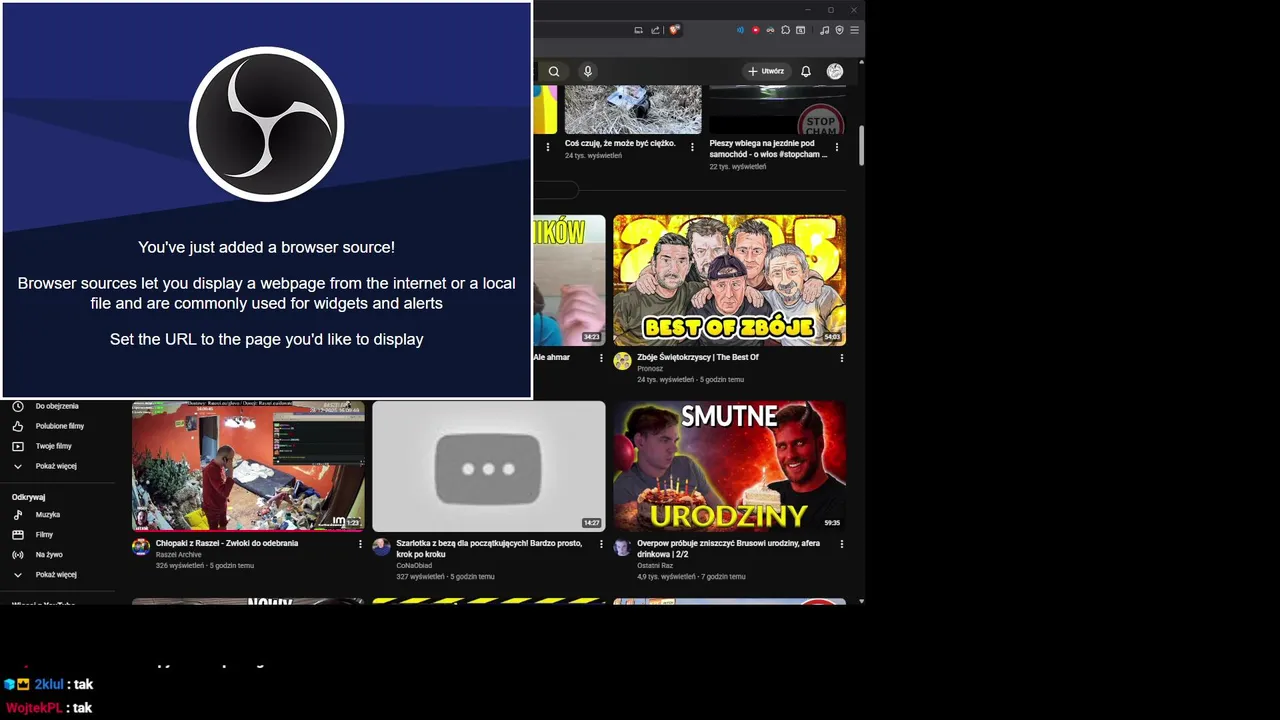Click the Utwórz create button
The image size is (1280, 720).
767,71
